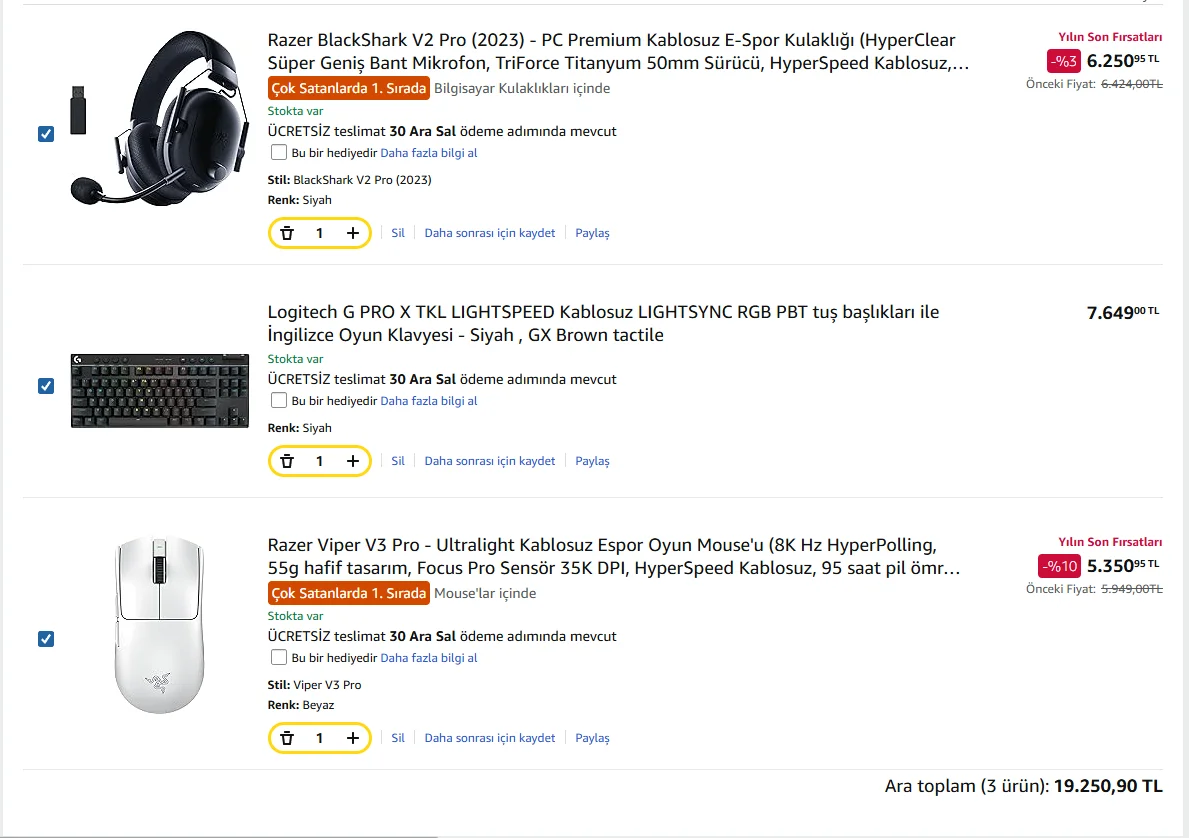Image resolution: width=1189 pixels, height=838 pixels.
Task: Open Razer Viper mouse product image
Action: [159, 625]
